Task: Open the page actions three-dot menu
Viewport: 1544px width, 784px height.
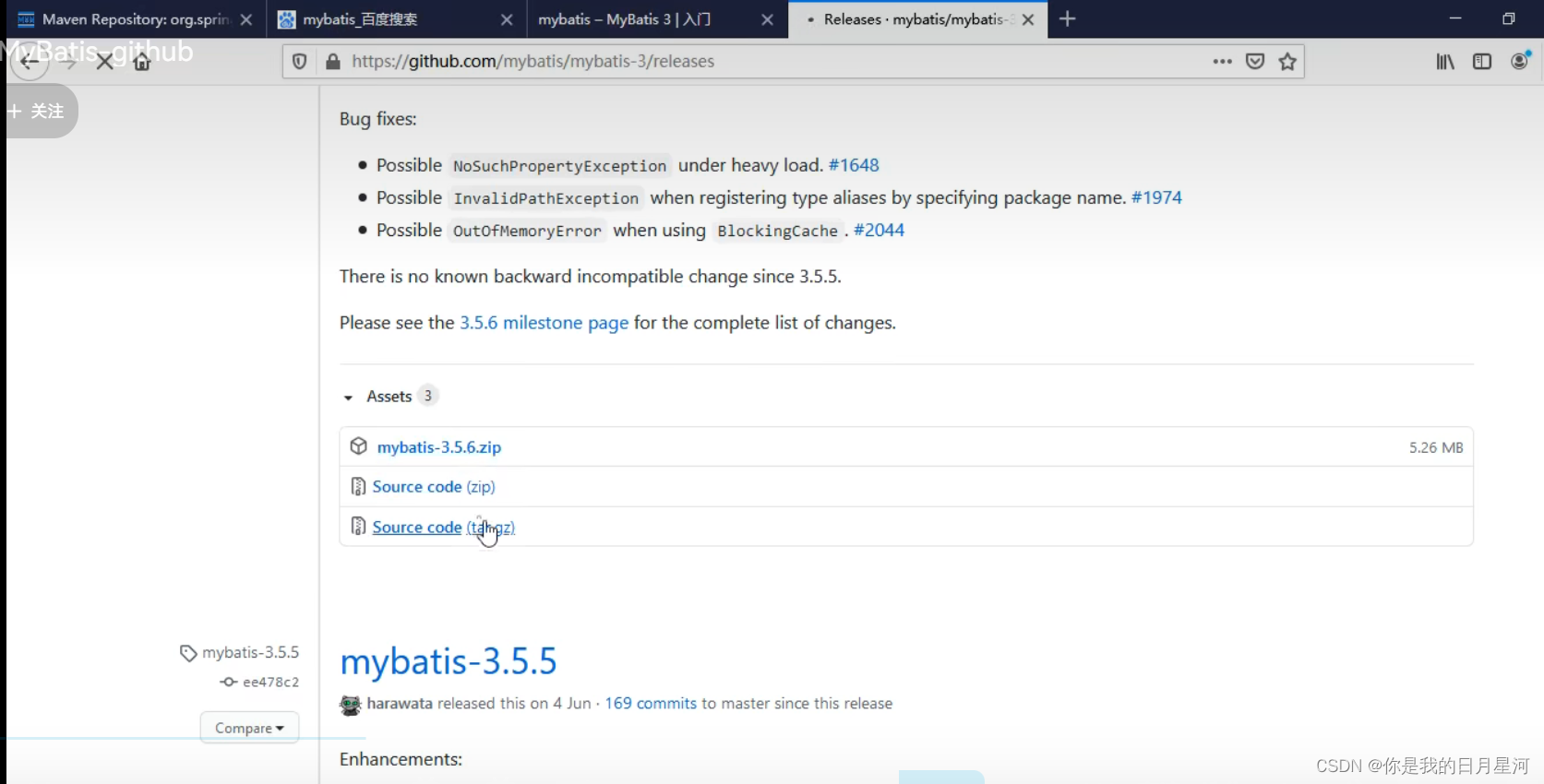Action: click(x=1222, y=62)
